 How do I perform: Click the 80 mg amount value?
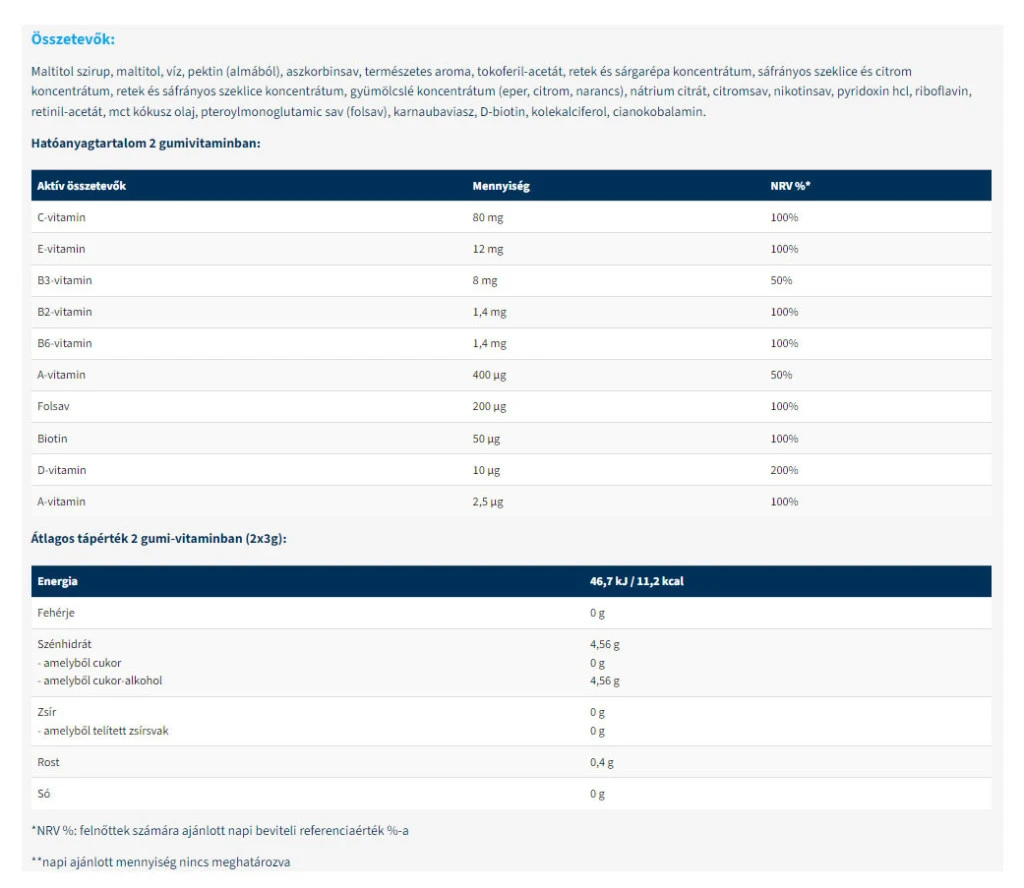[x=488, y=217]
